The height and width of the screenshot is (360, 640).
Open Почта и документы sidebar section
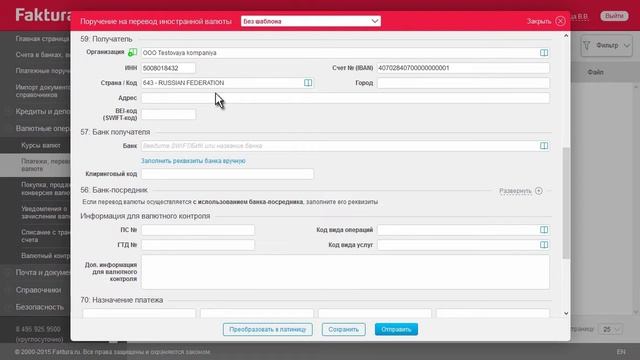(x=43, y=272)
